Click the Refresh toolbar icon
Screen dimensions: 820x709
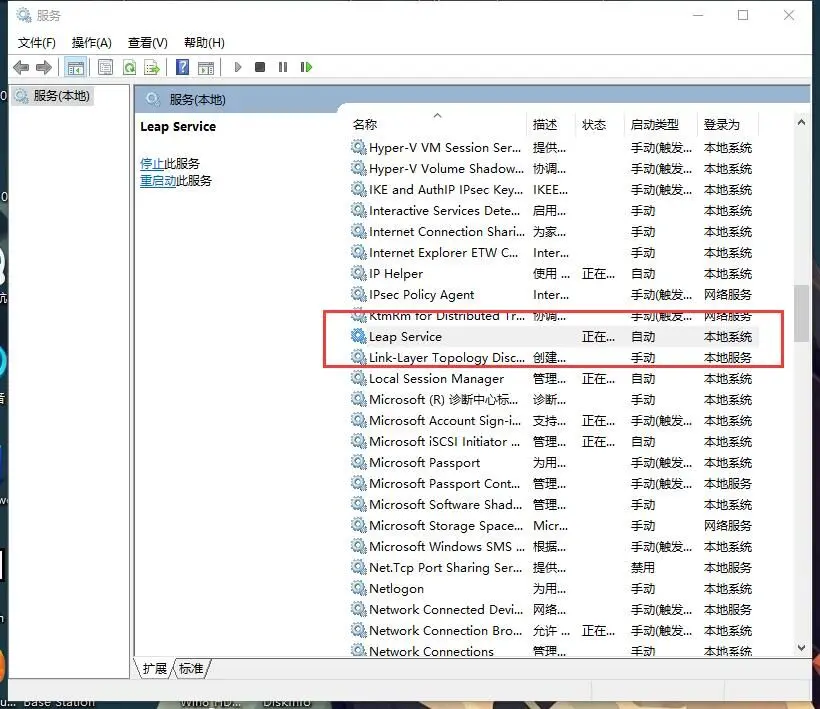pos(129,67)
